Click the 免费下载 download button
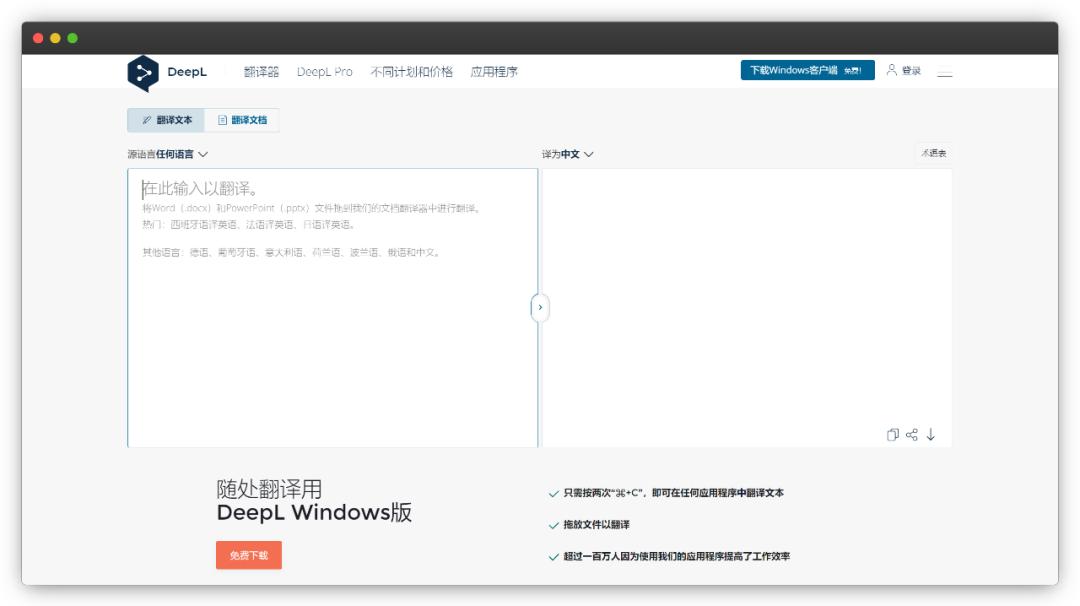Screen dimensions: 1080x606 click(x=248, y=554)
